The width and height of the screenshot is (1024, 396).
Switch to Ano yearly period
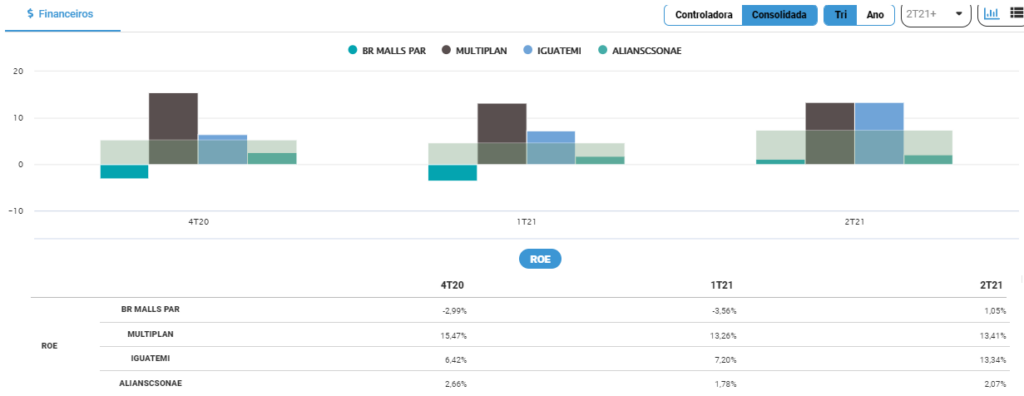click(x=874, y=15)
